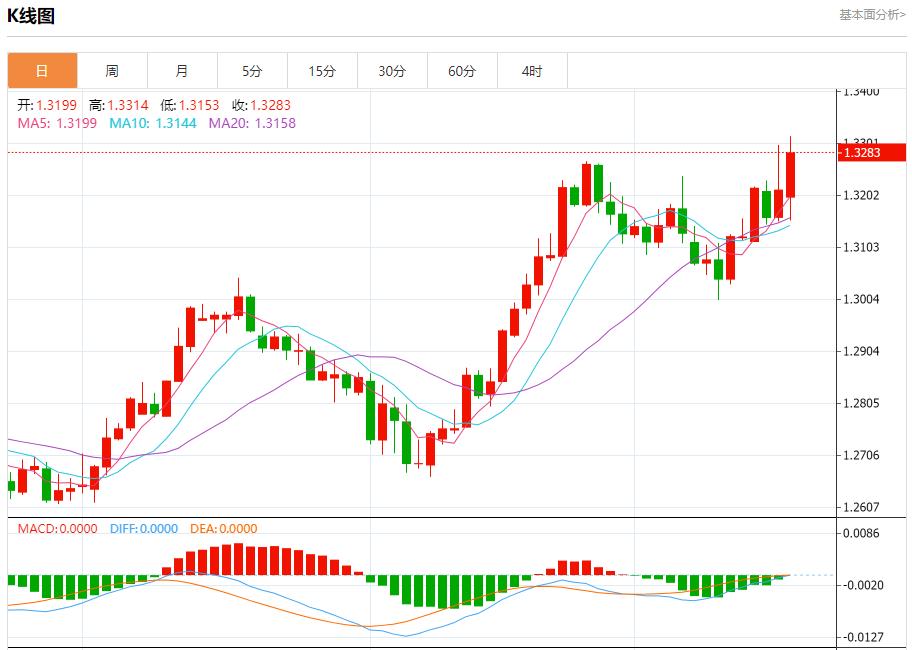This screenshot has width=912, height=650.
Task: Open the 15分 timeframe tab
Action: tap(322, 71)
